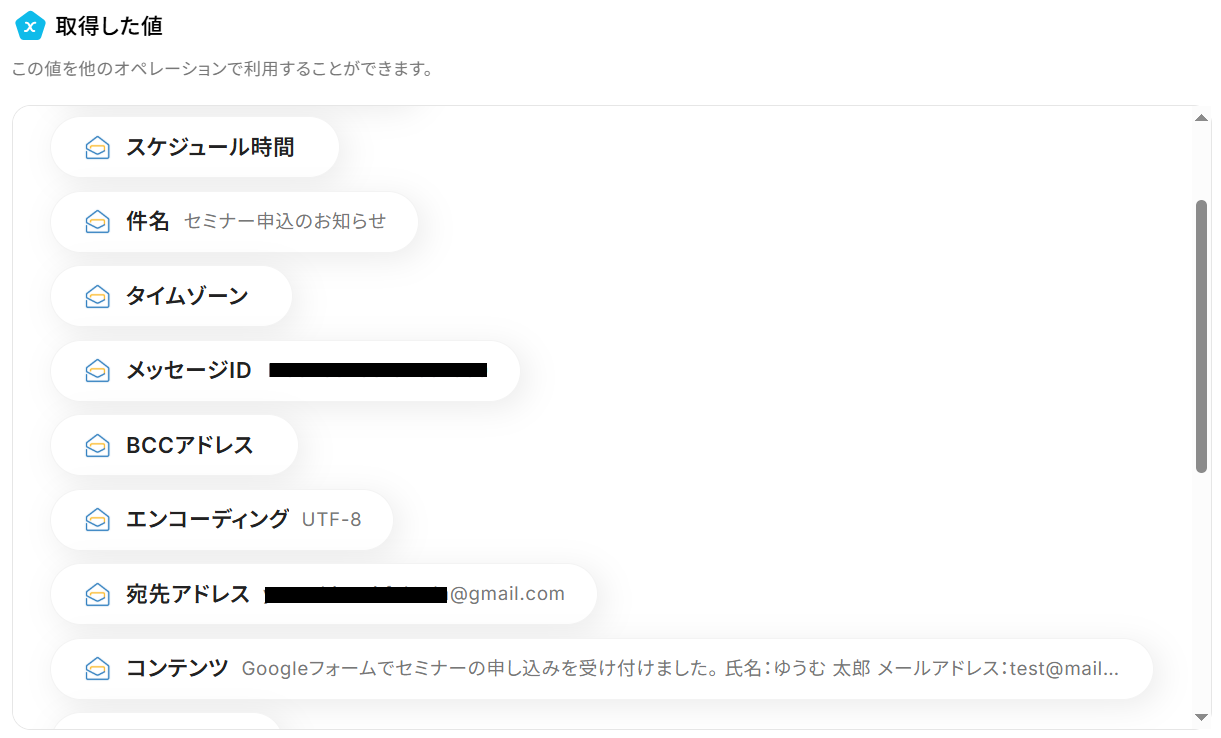This screenshot has width=1221, height=738.
Task: Click envelope icon beside エンコーディング
Action: (97, 520)
